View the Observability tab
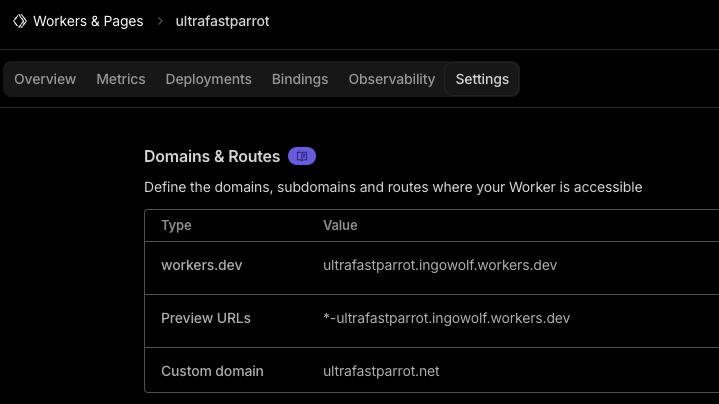The width and height of the screenshot is (719, 404). click(392, 79)
